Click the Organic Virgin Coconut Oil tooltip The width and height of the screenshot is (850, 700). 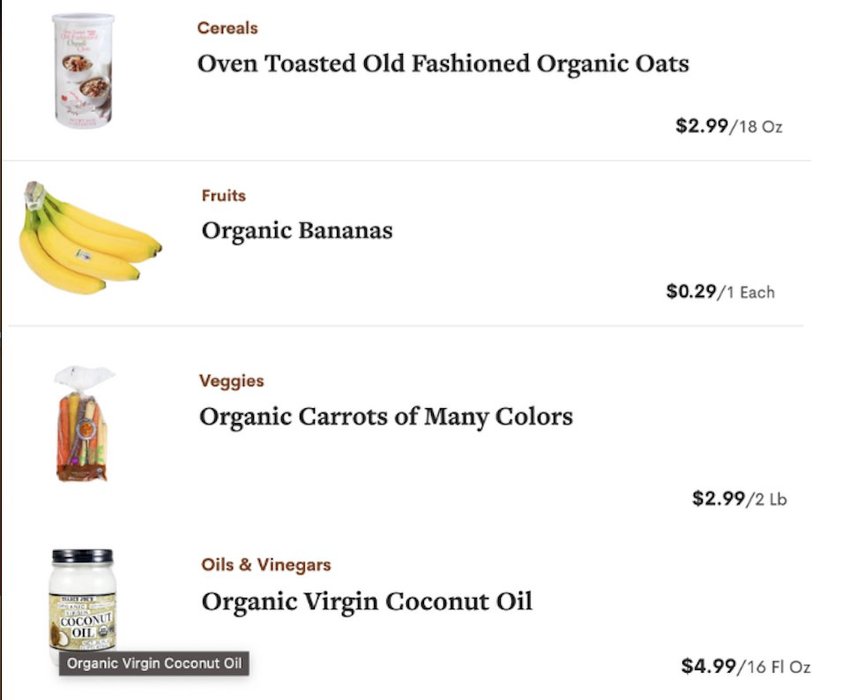tap(154, 663)
